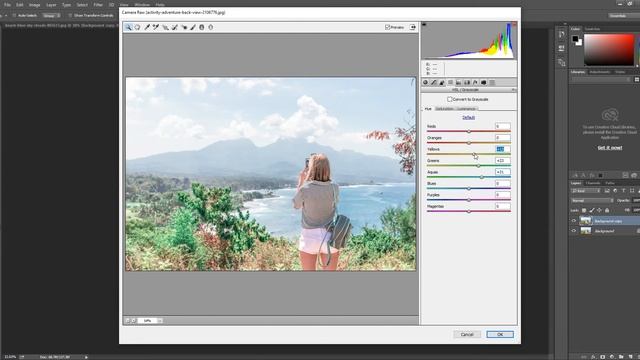Select the Targeted Adjustment tool
The width and height of the screenshot is (640, 360).
(x=165, y=27)
